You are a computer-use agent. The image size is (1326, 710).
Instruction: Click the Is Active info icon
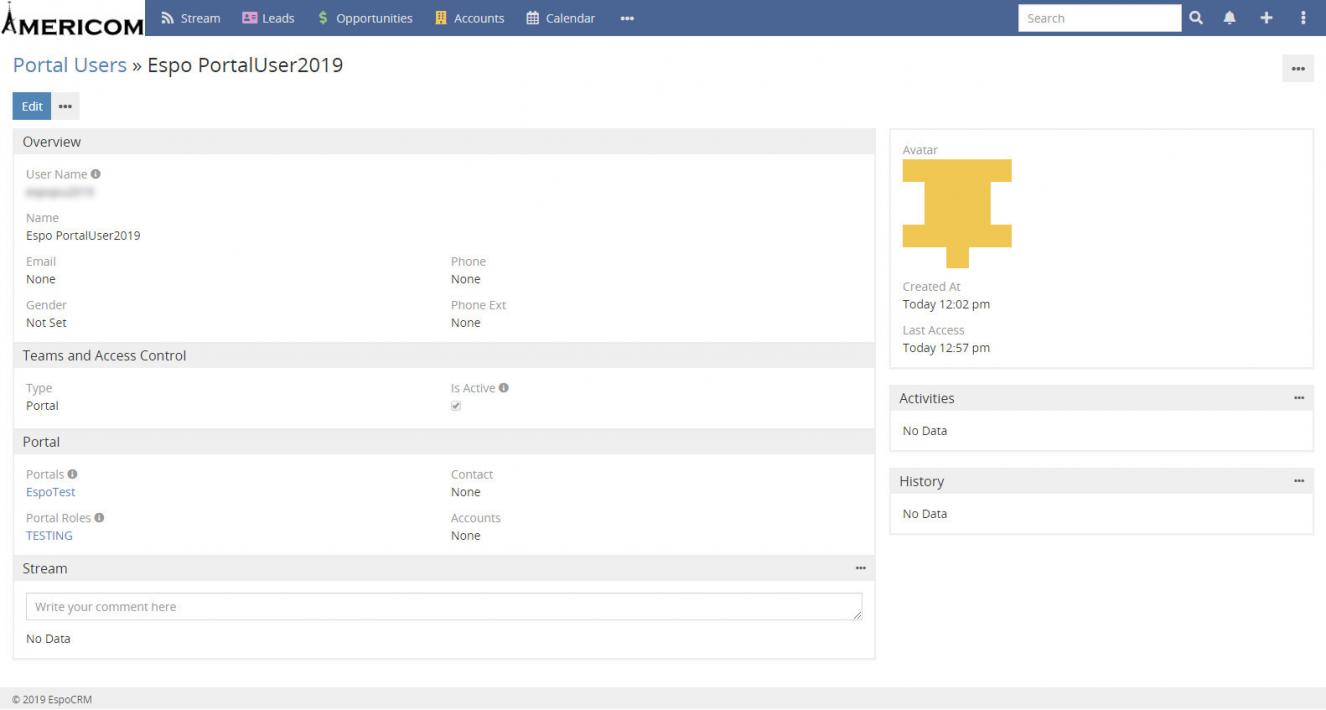[504, 388]
